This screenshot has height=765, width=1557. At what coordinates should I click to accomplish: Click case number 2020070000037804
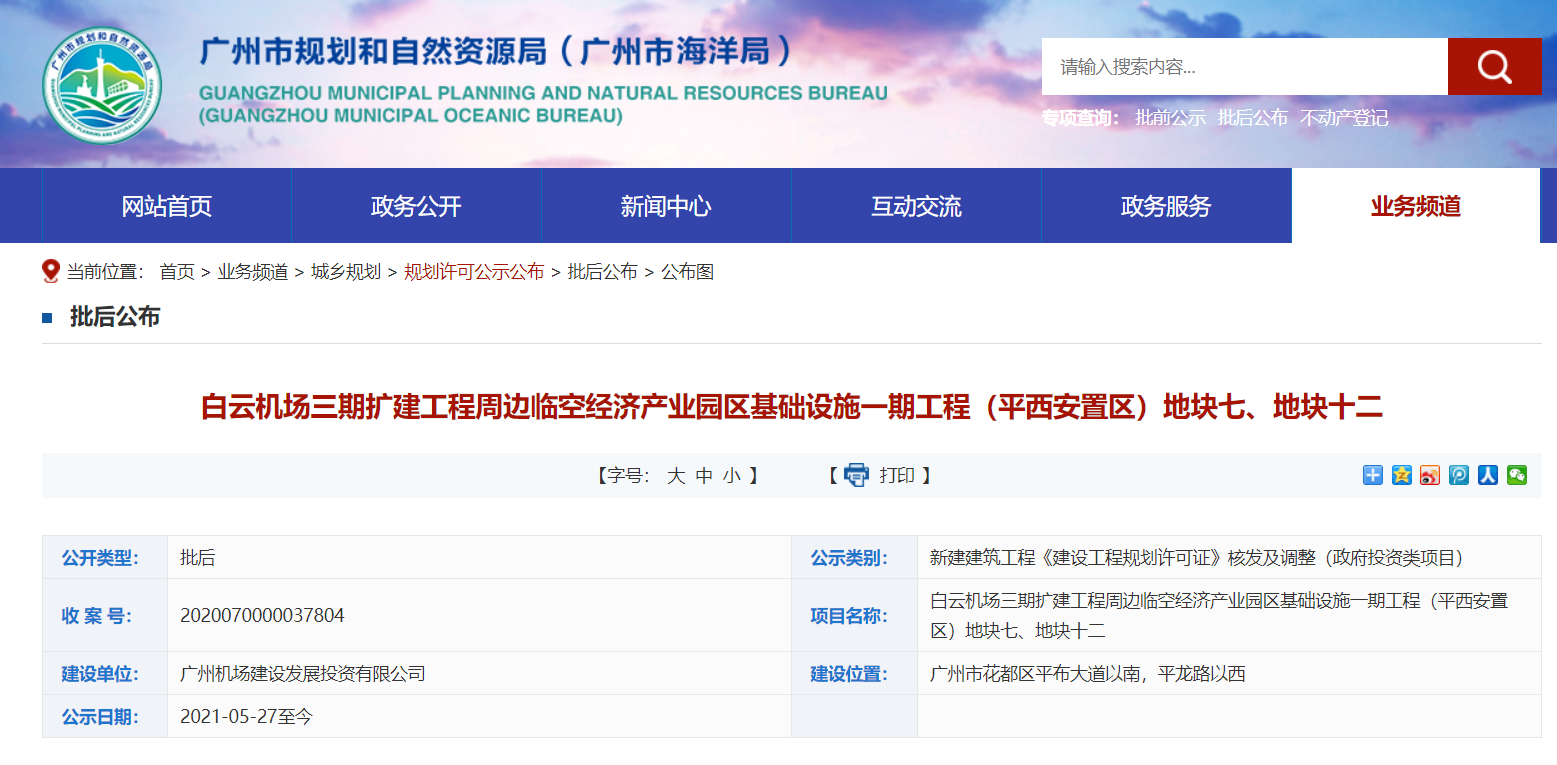coord(262,616)
